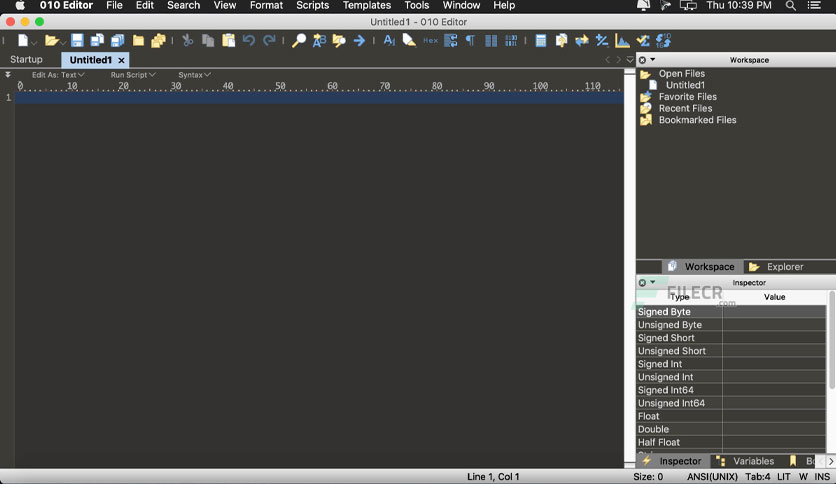Expand the editor ruler options arrow
Viewport: 836px width, 484px height.
point(7,75)
